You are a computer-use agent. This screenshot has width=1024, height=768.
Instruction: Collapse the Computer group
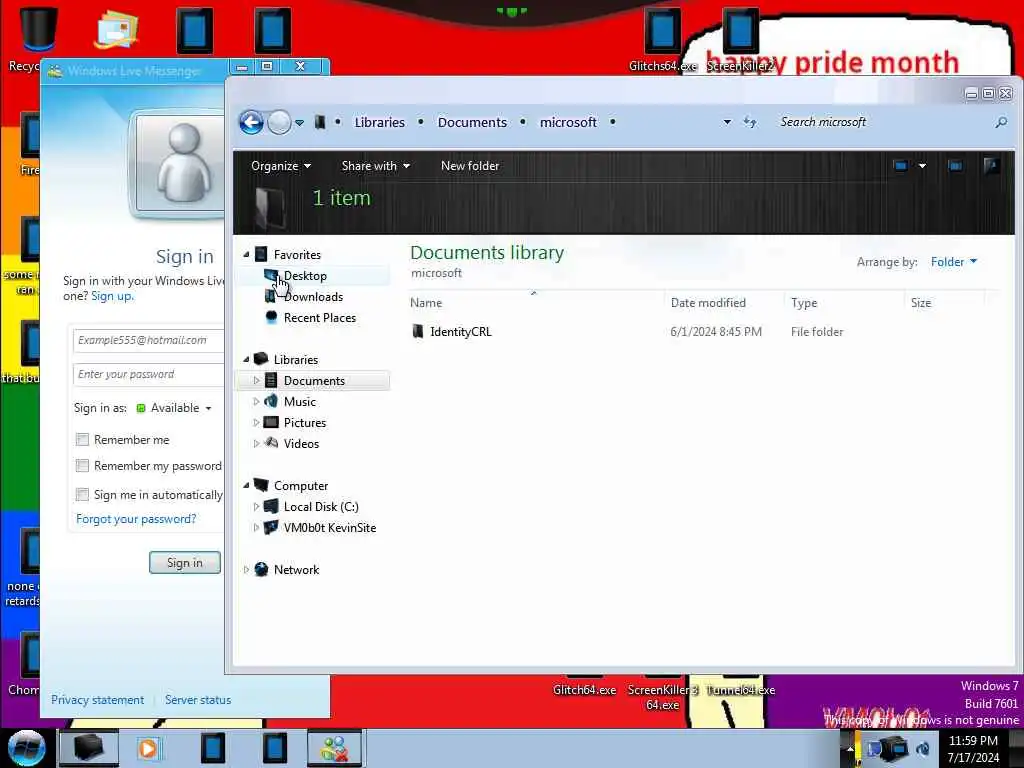click(246, 486)
